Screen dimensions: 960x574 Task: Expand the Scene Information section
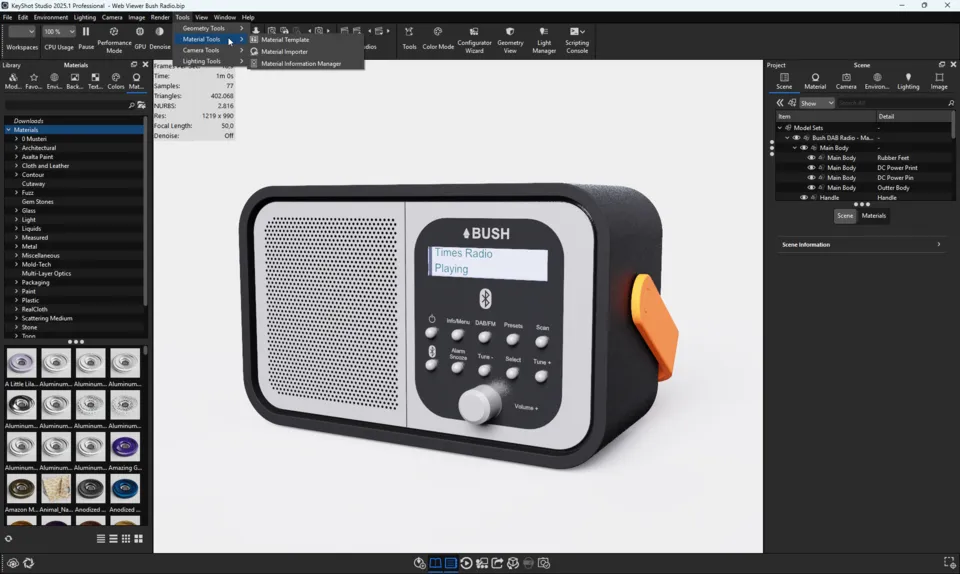tap(861, 244)
